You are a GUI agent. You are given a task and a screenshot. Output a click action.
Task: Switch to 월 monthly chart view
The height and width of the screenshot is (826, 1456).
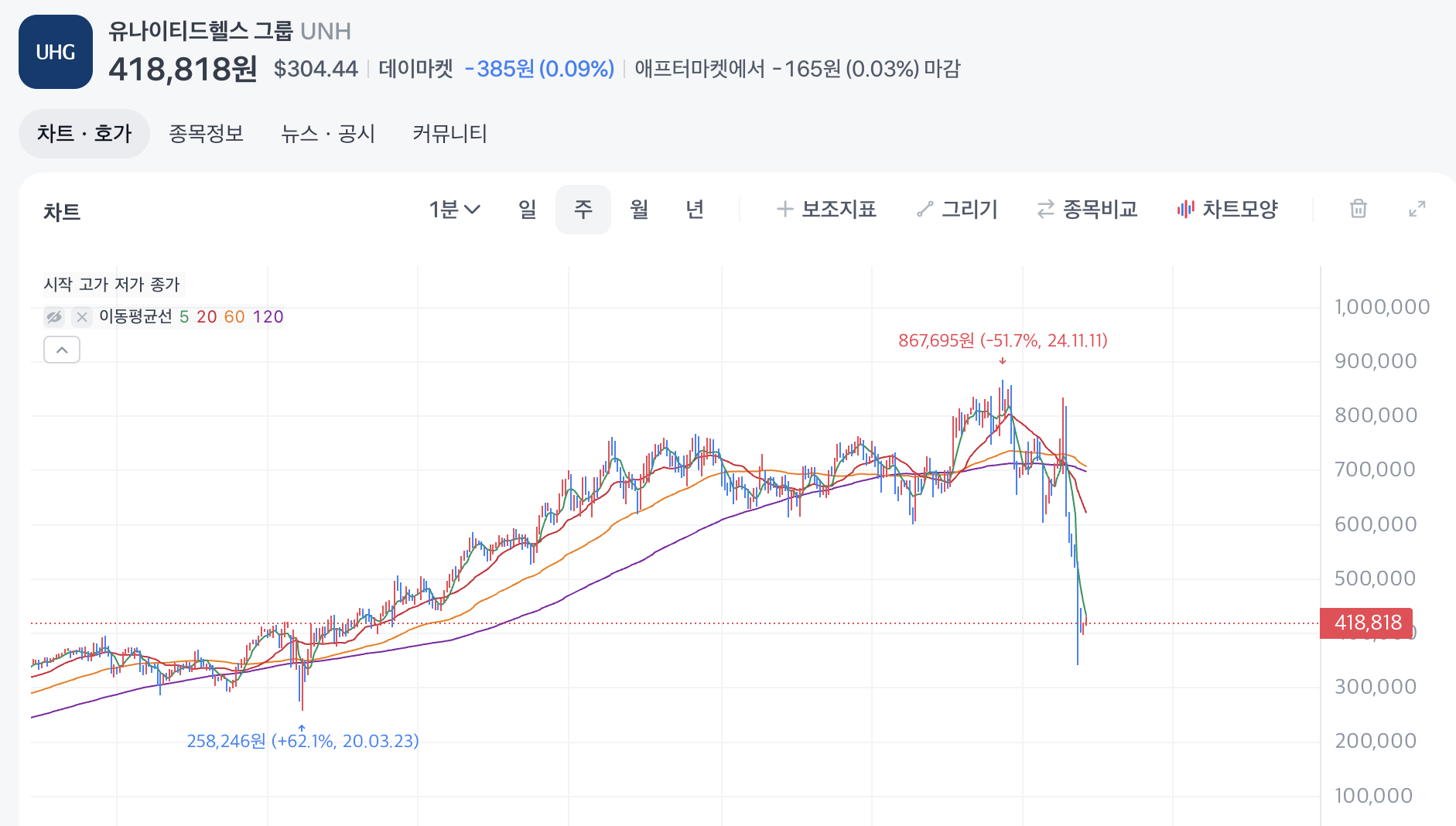pyautogui.click(x=639, y=209)
